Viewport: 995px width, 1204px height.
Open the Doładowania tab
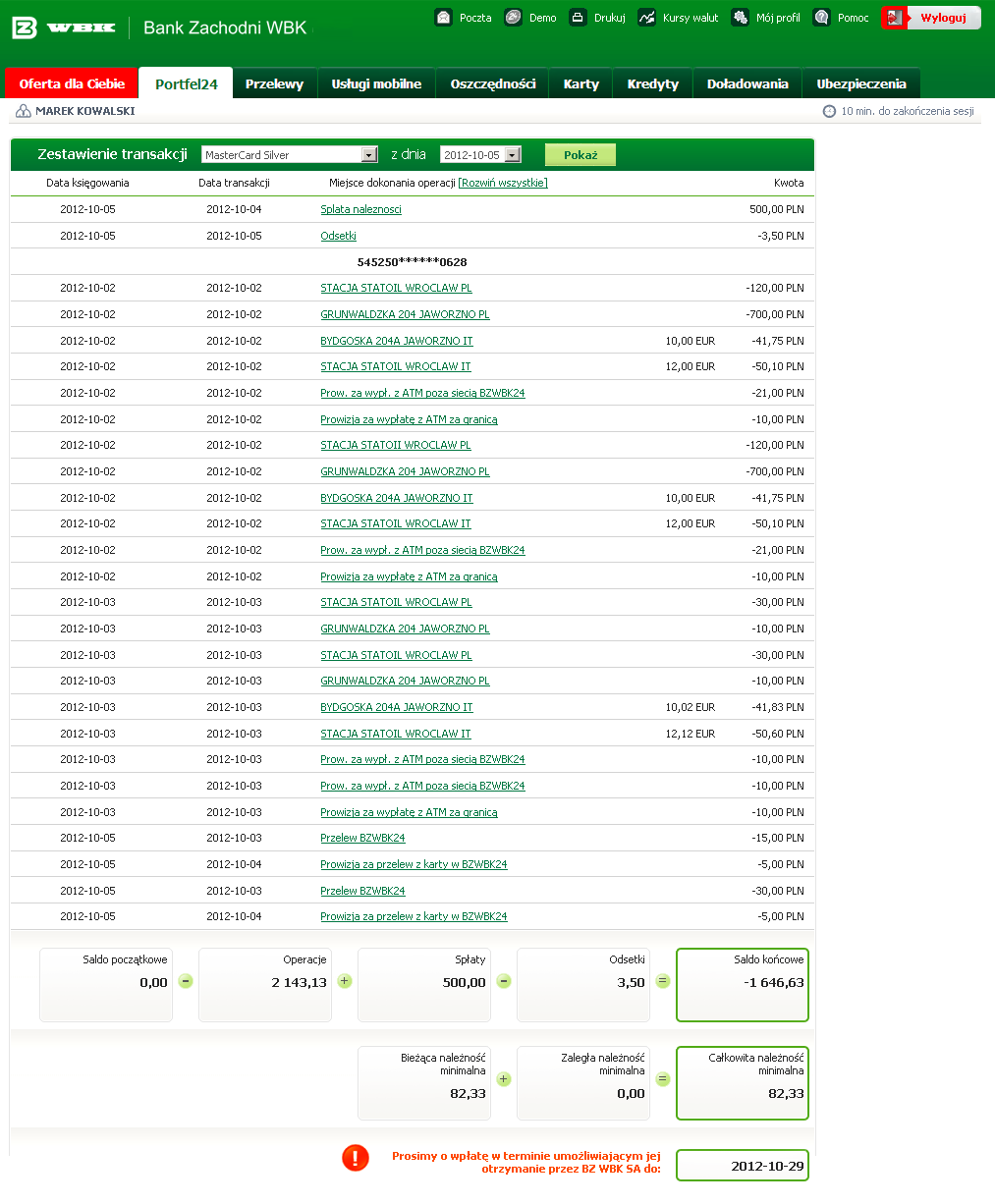[x=747, y=83]
